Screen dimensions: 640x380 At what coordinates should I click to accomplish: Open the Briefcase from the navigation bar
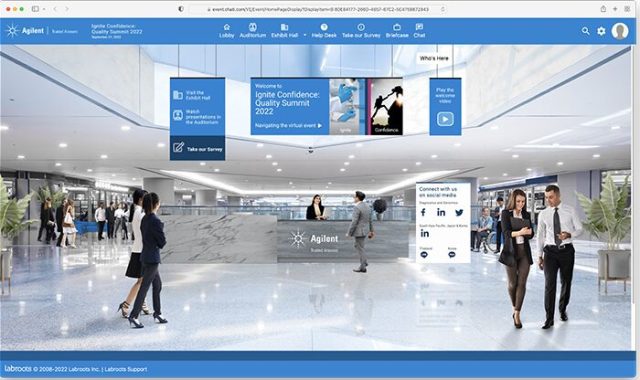pos(397,31)
